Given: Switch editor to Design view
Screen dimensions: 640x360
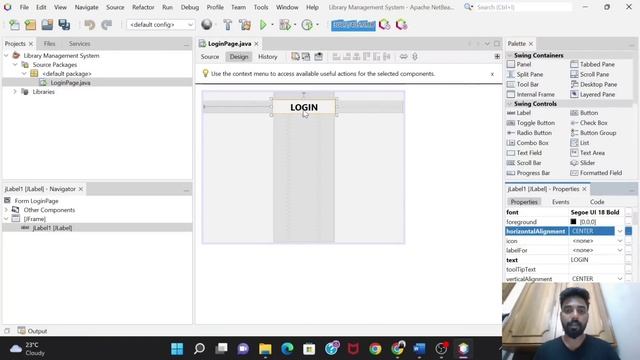Looking at the screenshot, I should click(x=239, y=57).
